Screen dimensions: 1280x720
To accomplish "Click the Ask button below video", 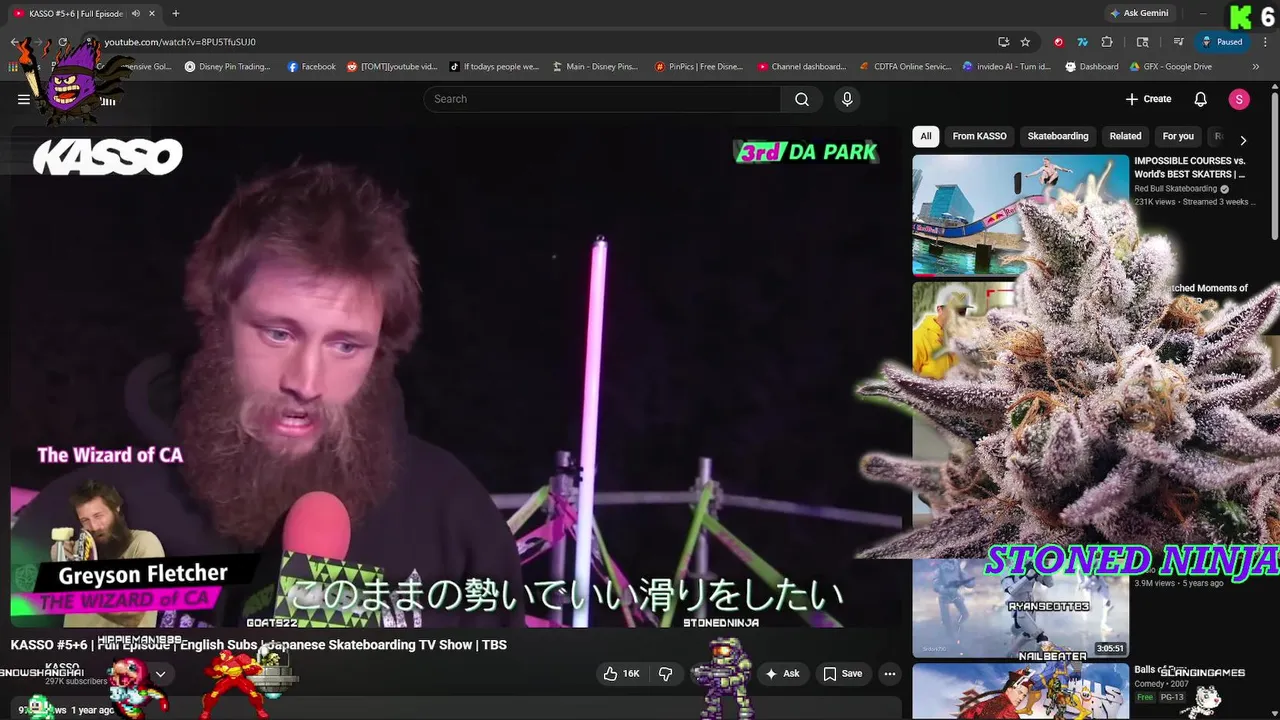I will [x=783, y=674].
